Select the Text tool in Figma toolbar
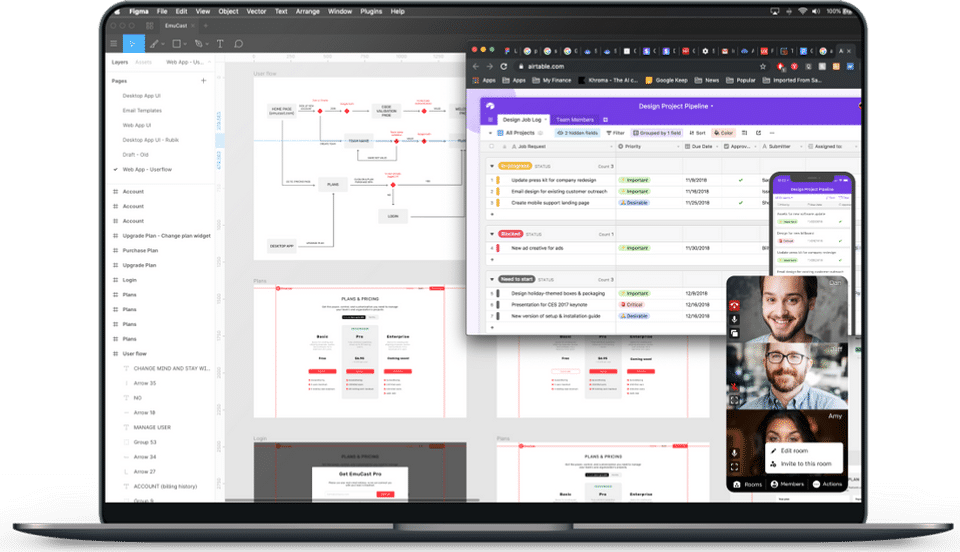Image resolution: width=960 pixels, height=552 pixels. (220, 44)
